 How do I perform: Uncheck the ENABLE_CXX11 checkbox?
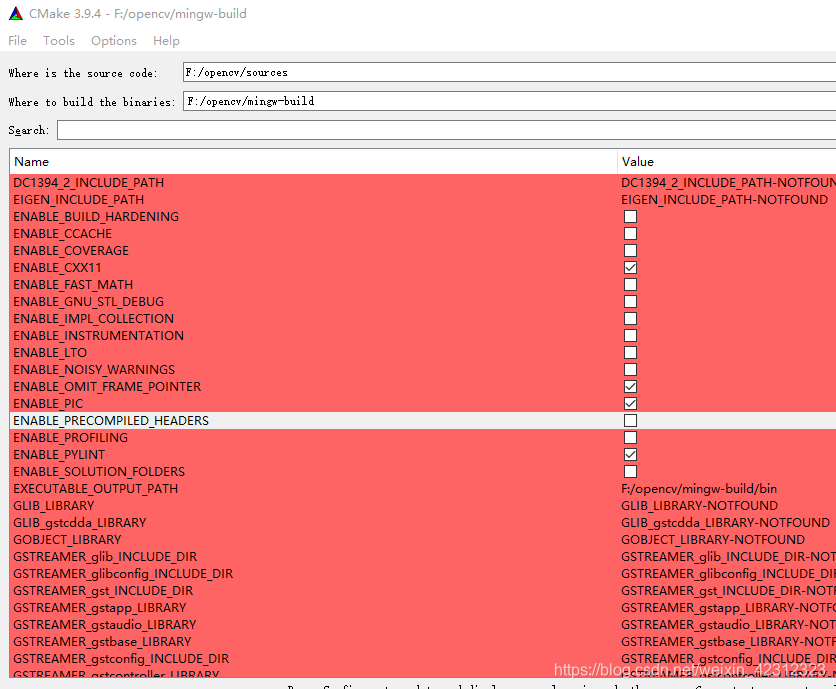(x=630, y=268)
